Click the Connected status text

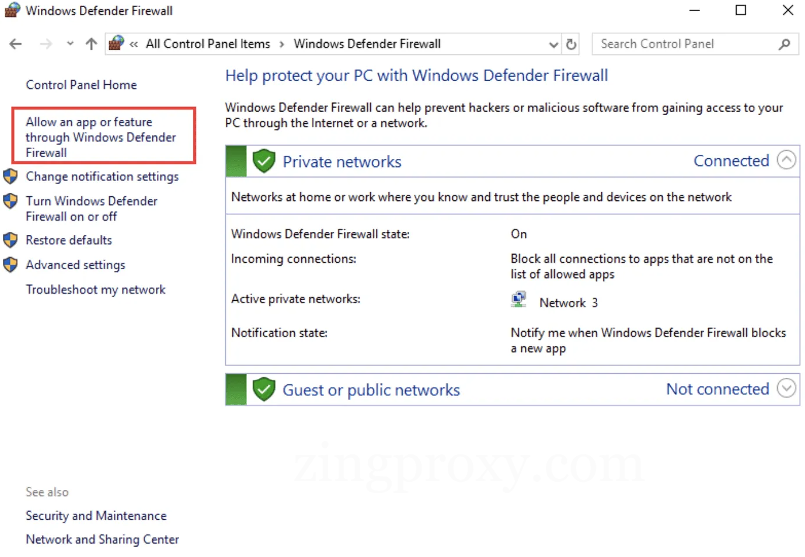(731, 161)
